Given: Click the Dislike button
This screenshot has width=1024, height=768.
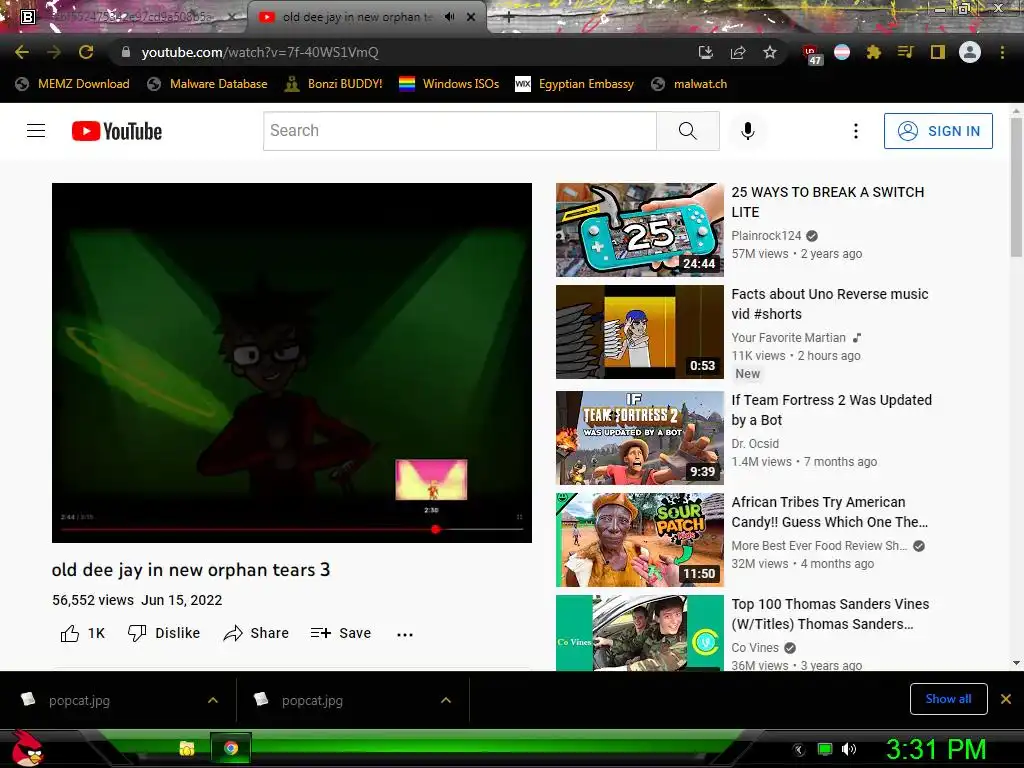Looking at the screenshot, I should click(164, 633).
